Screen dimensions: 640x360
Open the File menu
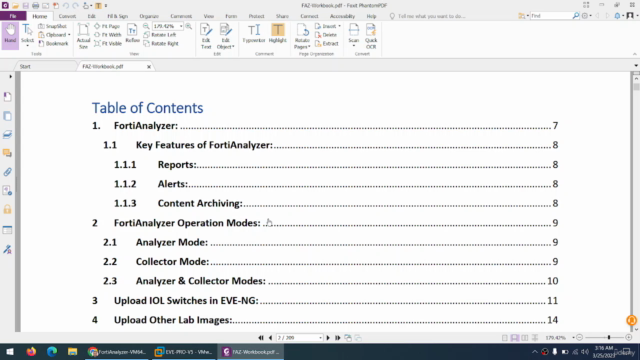(13, 16)
